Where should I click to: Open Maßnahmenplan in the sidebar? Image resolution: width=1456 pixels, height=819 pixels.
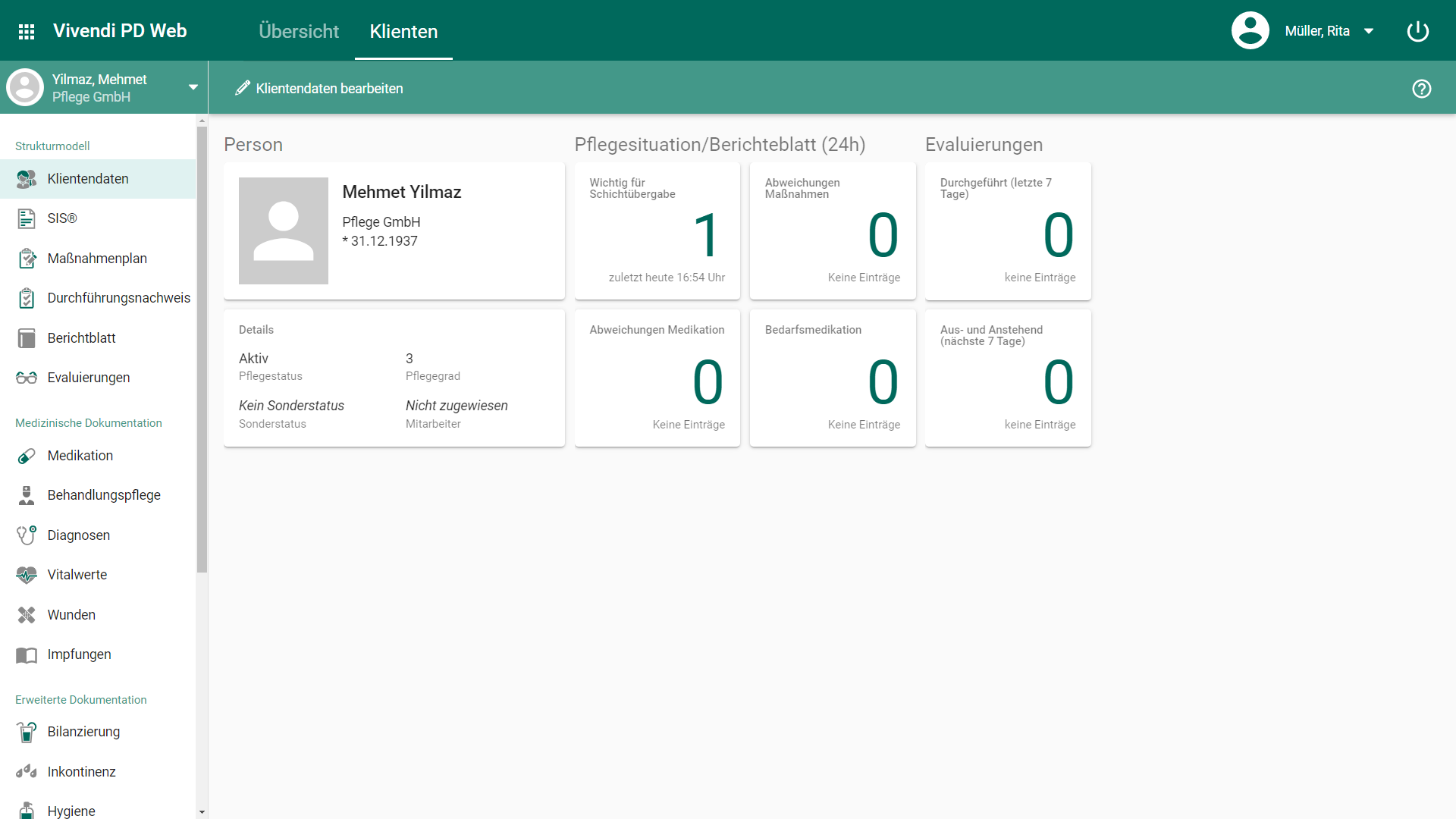[97, 259]
